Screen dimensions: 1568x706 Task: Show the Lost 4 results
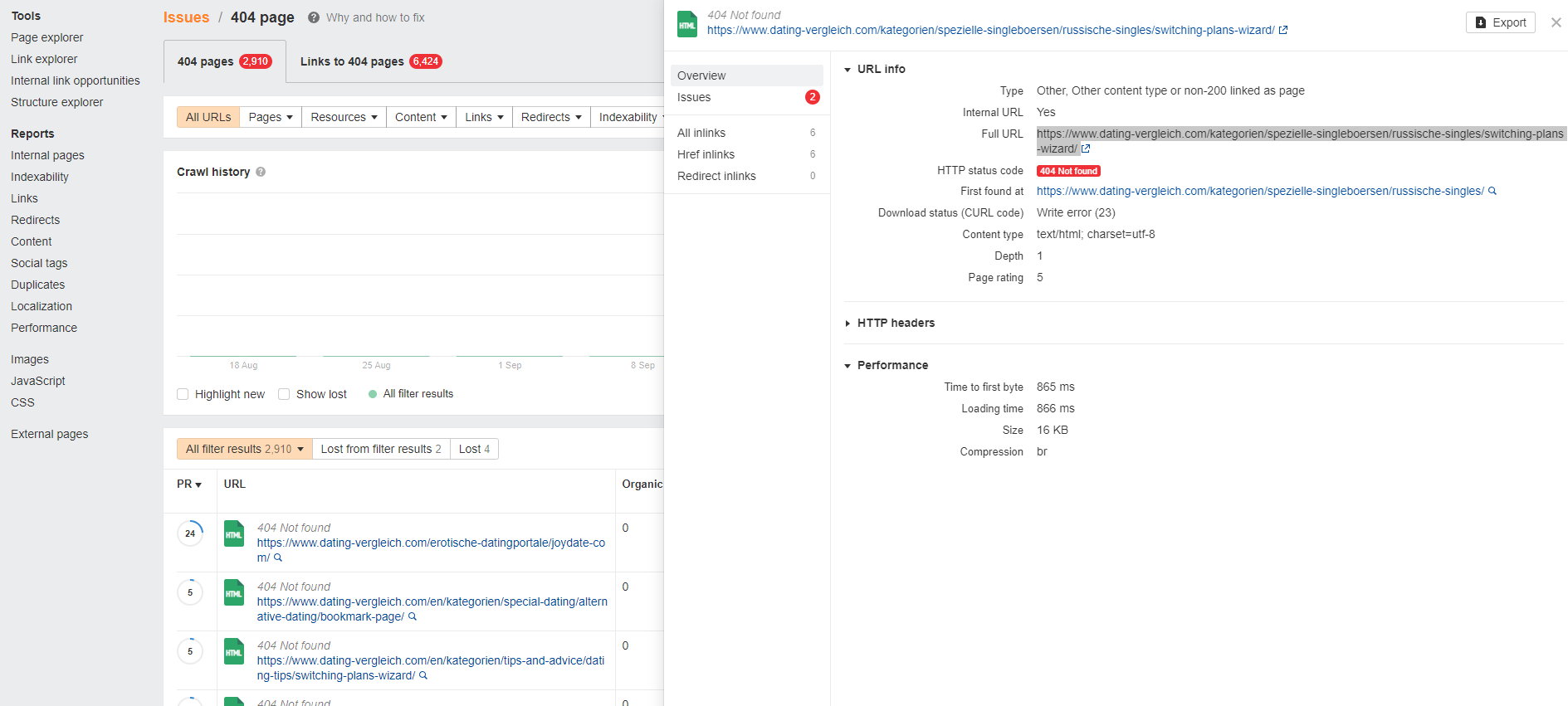tap(474, 449)
